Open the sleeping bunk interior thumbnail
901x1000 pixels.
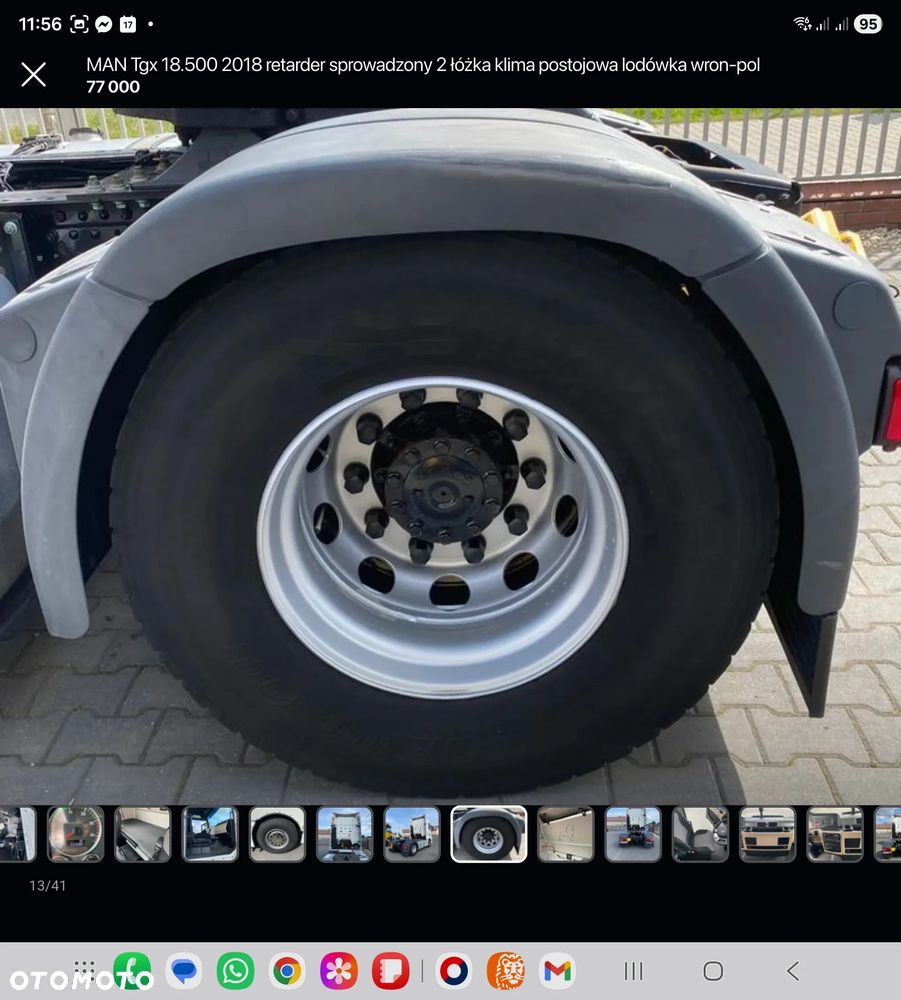[x=143, y=834]
